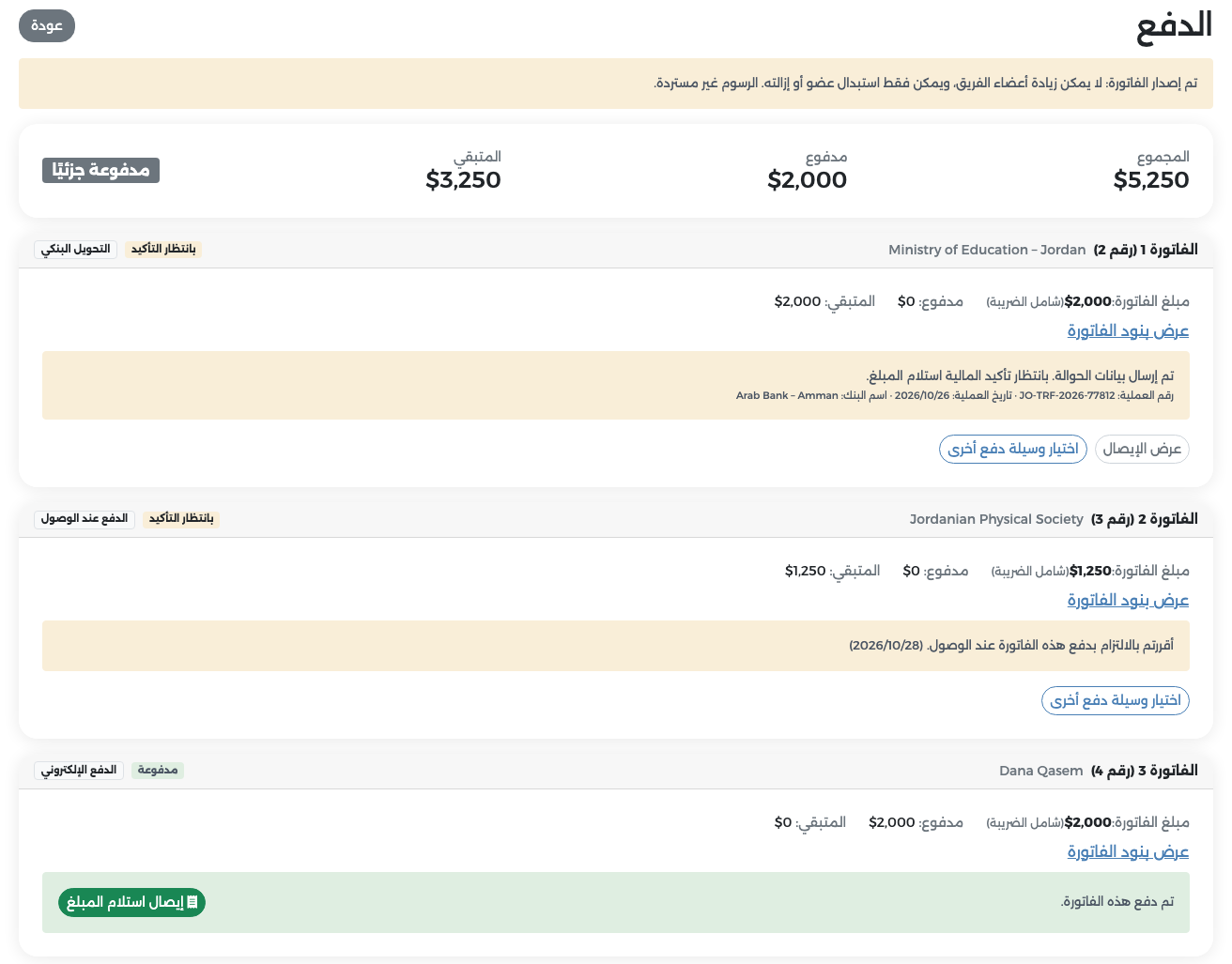Open the إيصال استلام المبلغ receipt button
The width and height of the screenshot is (1232, 964).
131,902
